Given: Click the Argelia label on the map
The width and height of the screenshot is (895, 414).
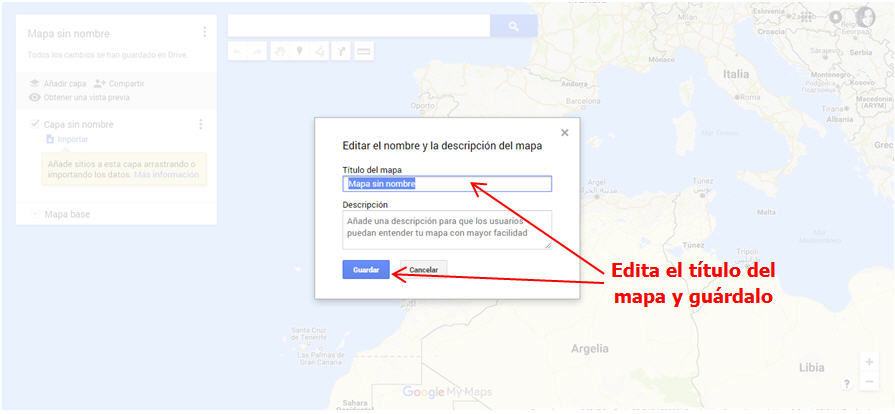Looking at the screenshot, I should point(590,348).
